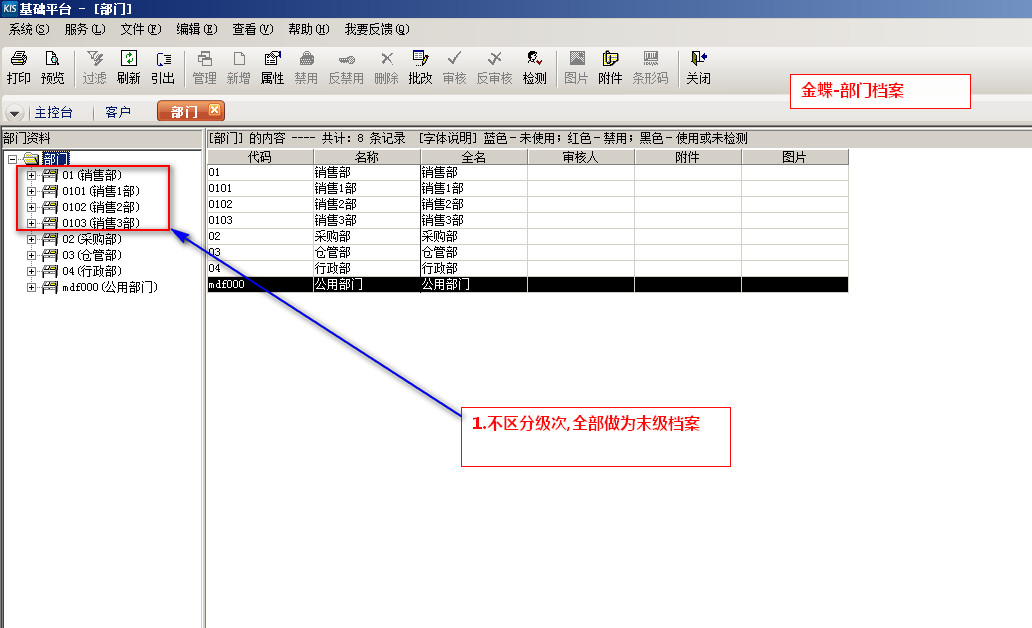Viewport: 1032px width, 628px height.
Task: Click the Print (打印) toolbar icon
Action: pos(18,67)
